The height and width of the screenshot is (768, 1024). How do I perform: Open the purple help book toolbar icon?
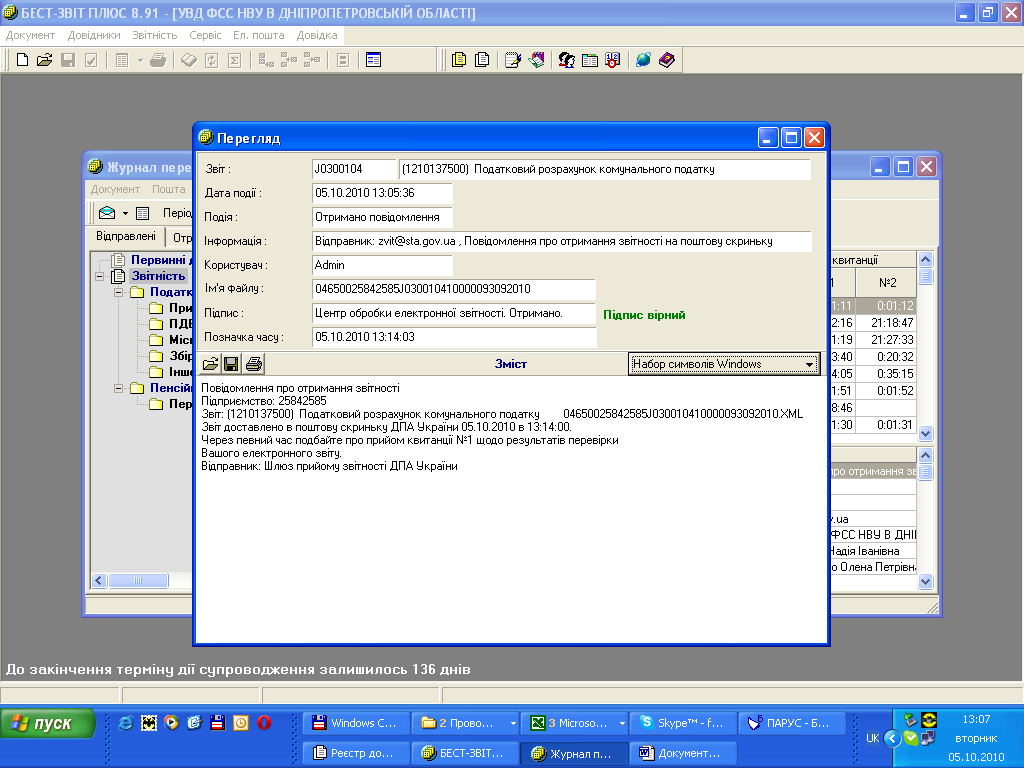(x=666, y=60)
